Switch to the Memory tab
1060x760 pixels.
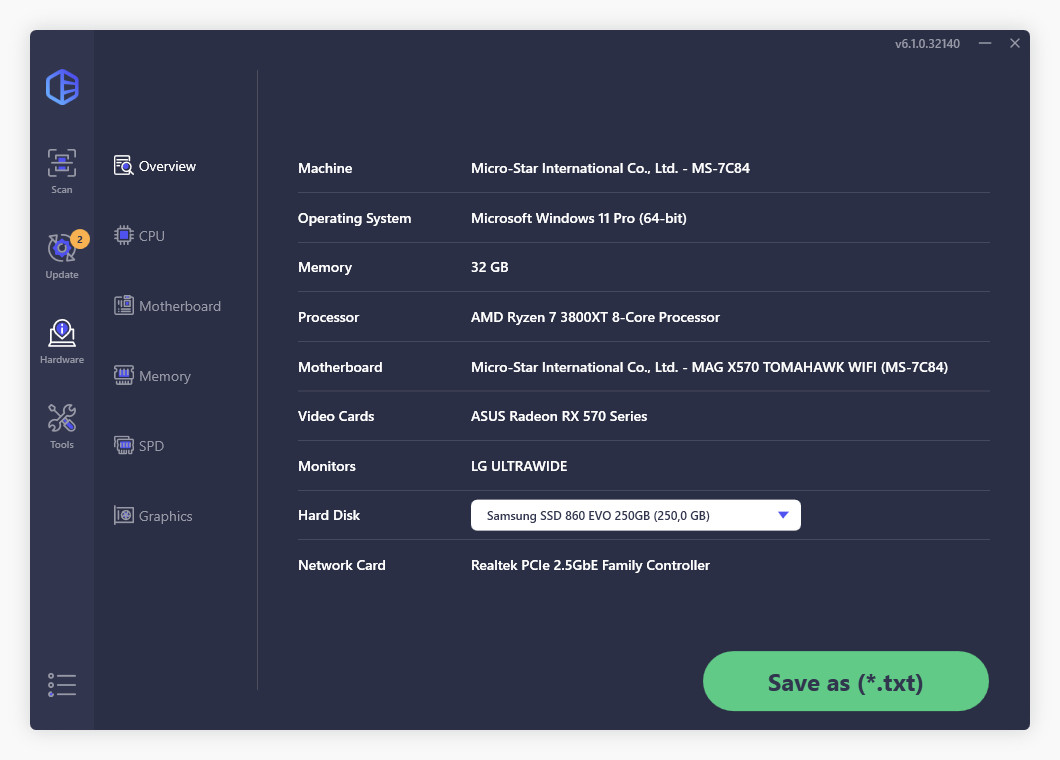coord(163,375)
